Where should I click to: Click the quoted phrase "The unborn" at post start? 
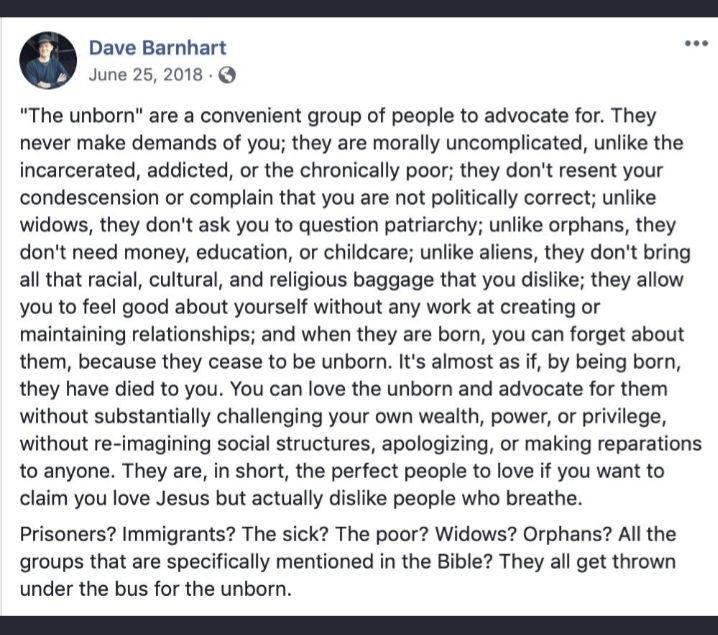click(x=81, y=115)
